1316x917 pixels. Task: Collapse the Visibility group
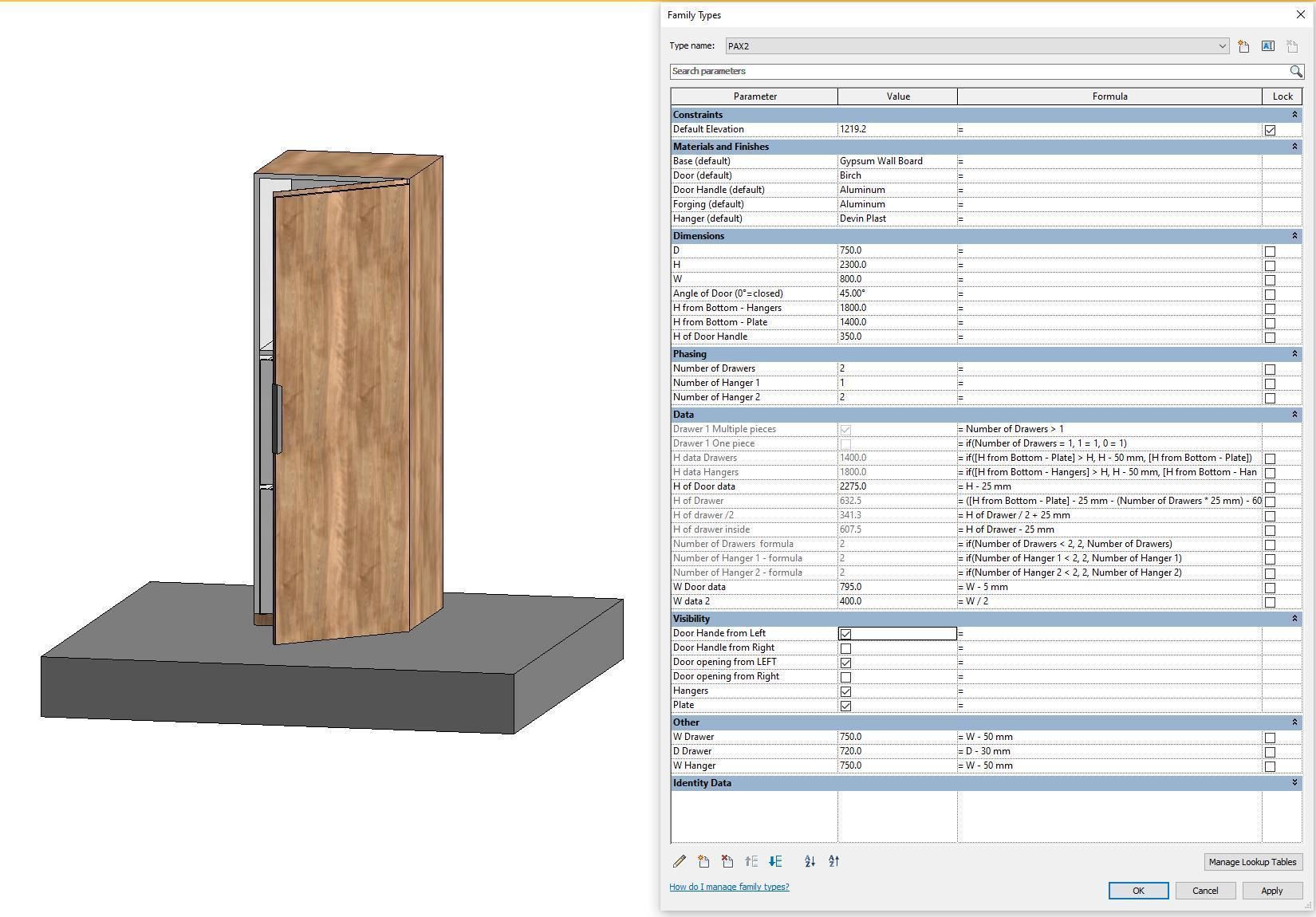pos(1294,619)
